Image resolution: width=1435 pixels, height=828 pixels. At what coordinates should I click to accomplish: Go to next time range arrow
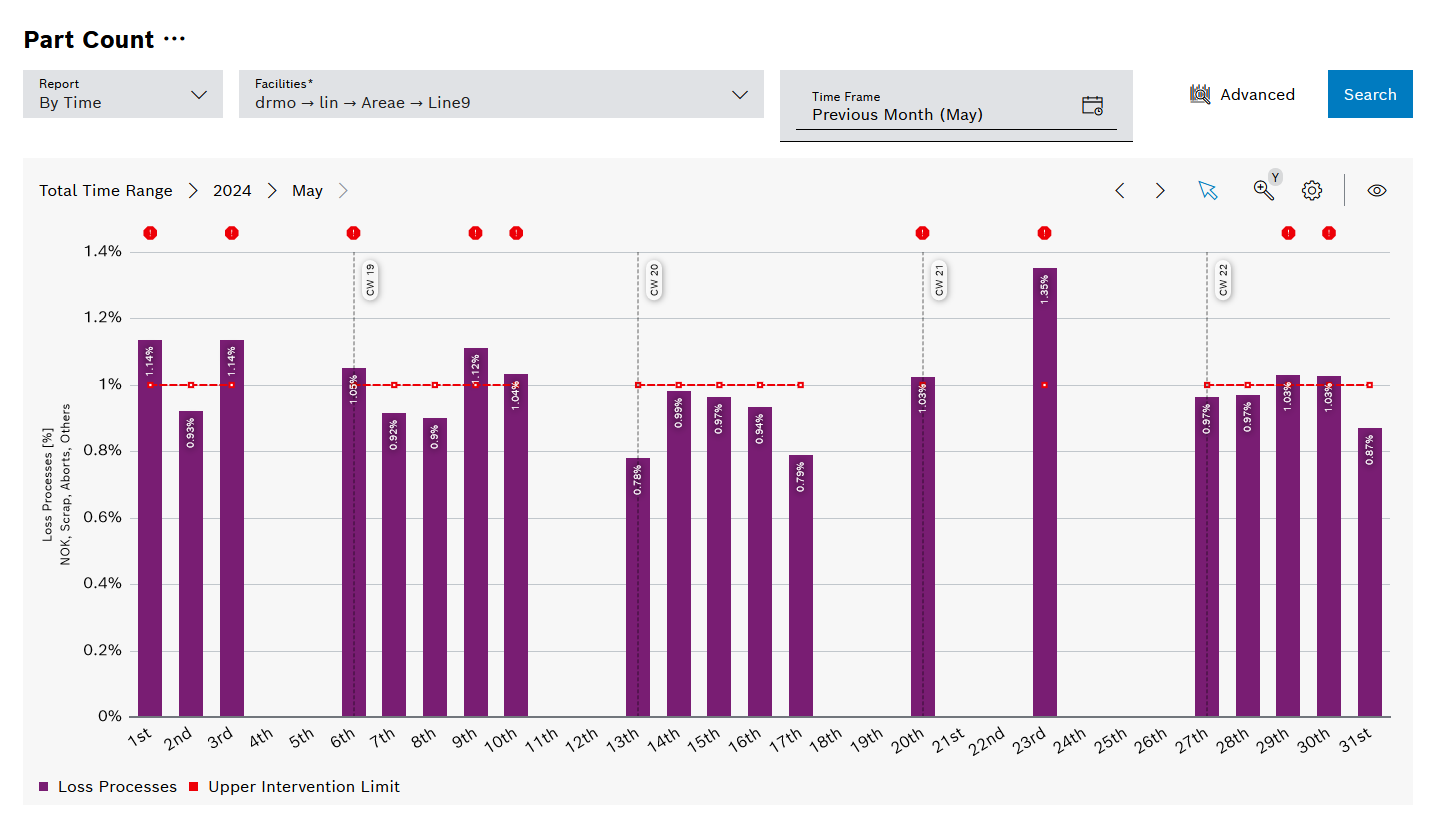1160,191
